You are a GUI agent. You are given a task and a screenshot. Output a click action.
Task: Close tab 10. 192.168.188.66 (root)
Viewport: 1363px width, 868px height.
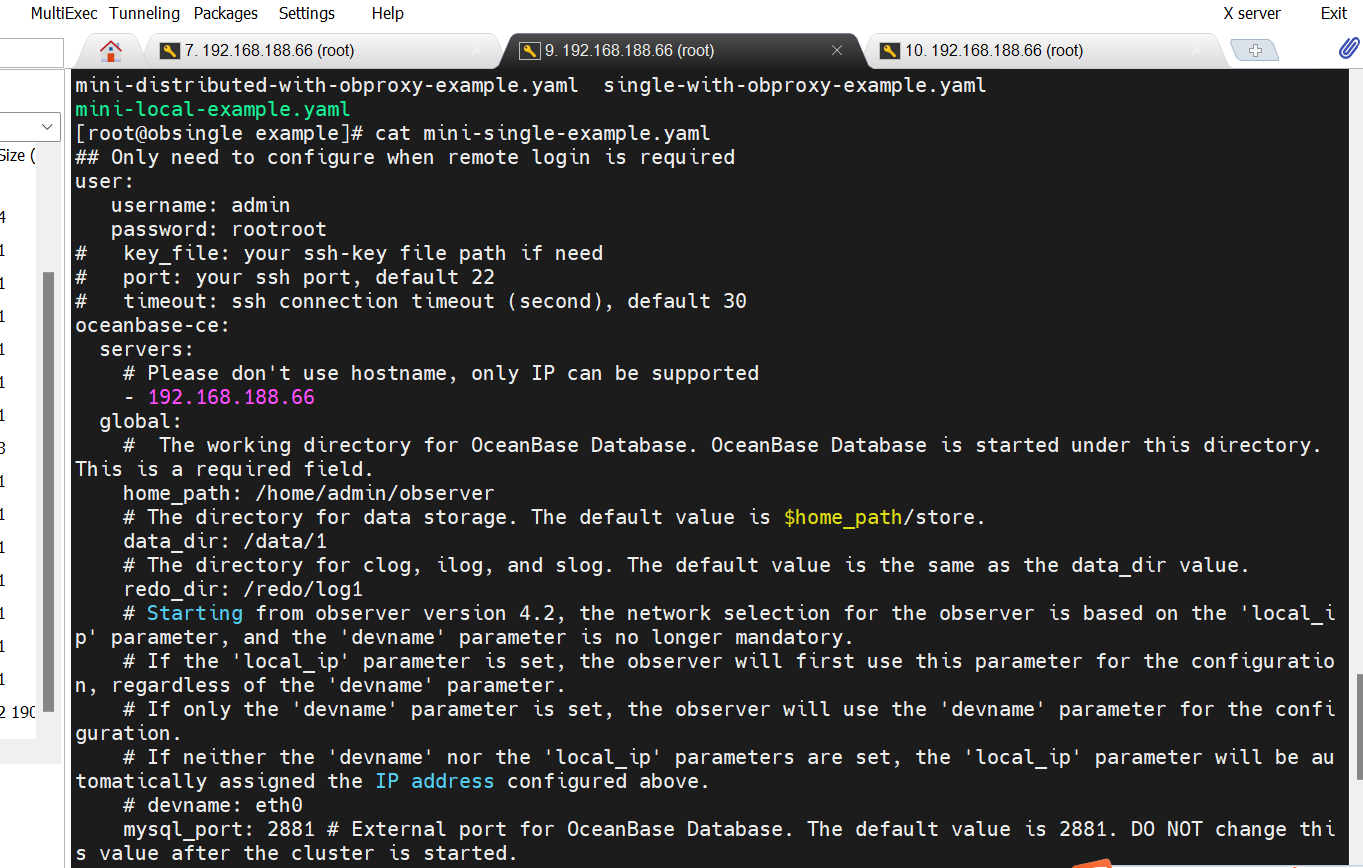pyautogui.click(x=1197, y=50)
